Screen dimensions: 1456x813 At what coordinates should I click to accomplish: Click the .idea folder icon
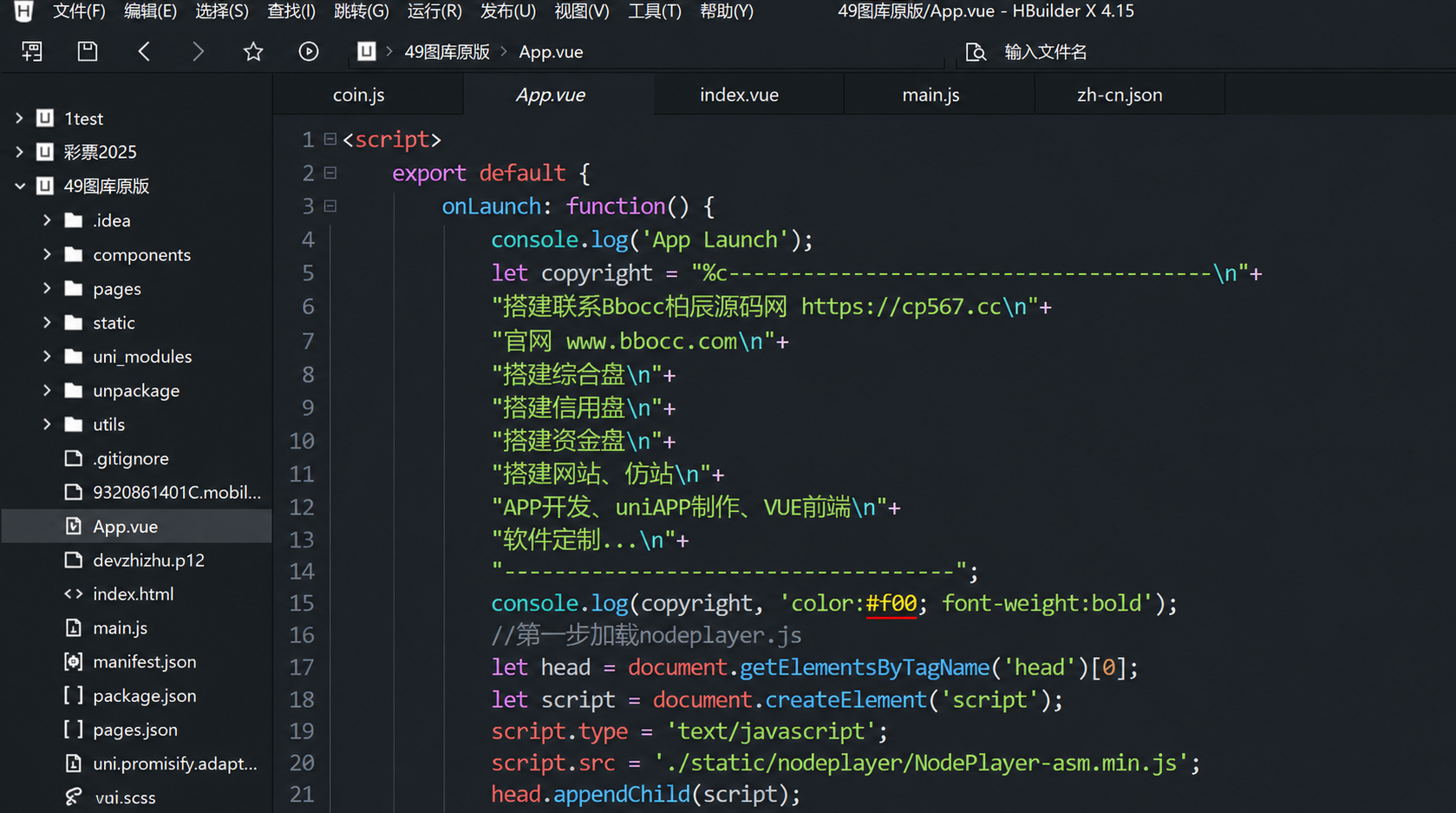pos(74,220)
